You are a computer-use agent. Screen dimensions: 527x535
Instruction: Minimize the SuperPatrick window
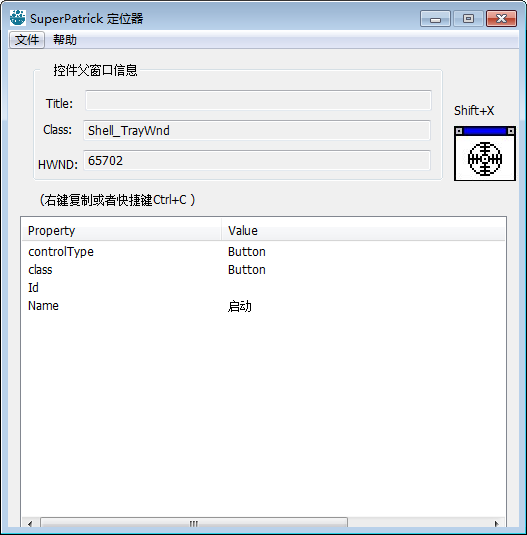[435, 18]
